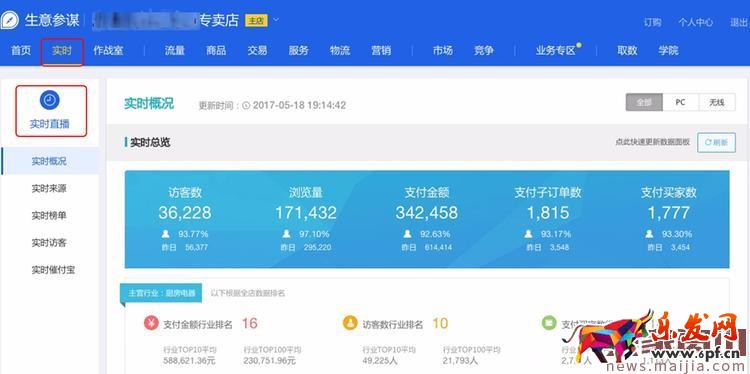Click 昨日 visitors value 56,377
This screenshot has height=374, width=750.
click(x=197, y=248)
